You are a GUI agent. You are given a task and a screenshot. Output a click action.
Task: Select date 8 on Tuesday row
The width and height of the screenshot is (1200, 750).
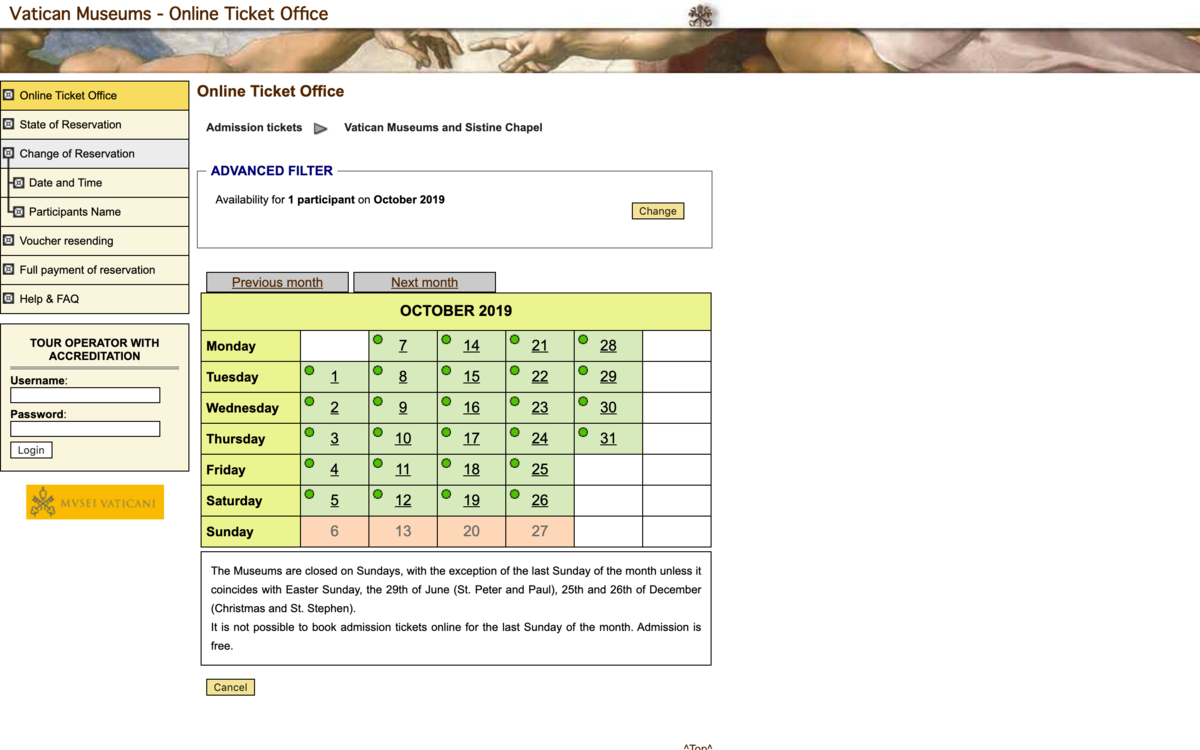403,377
